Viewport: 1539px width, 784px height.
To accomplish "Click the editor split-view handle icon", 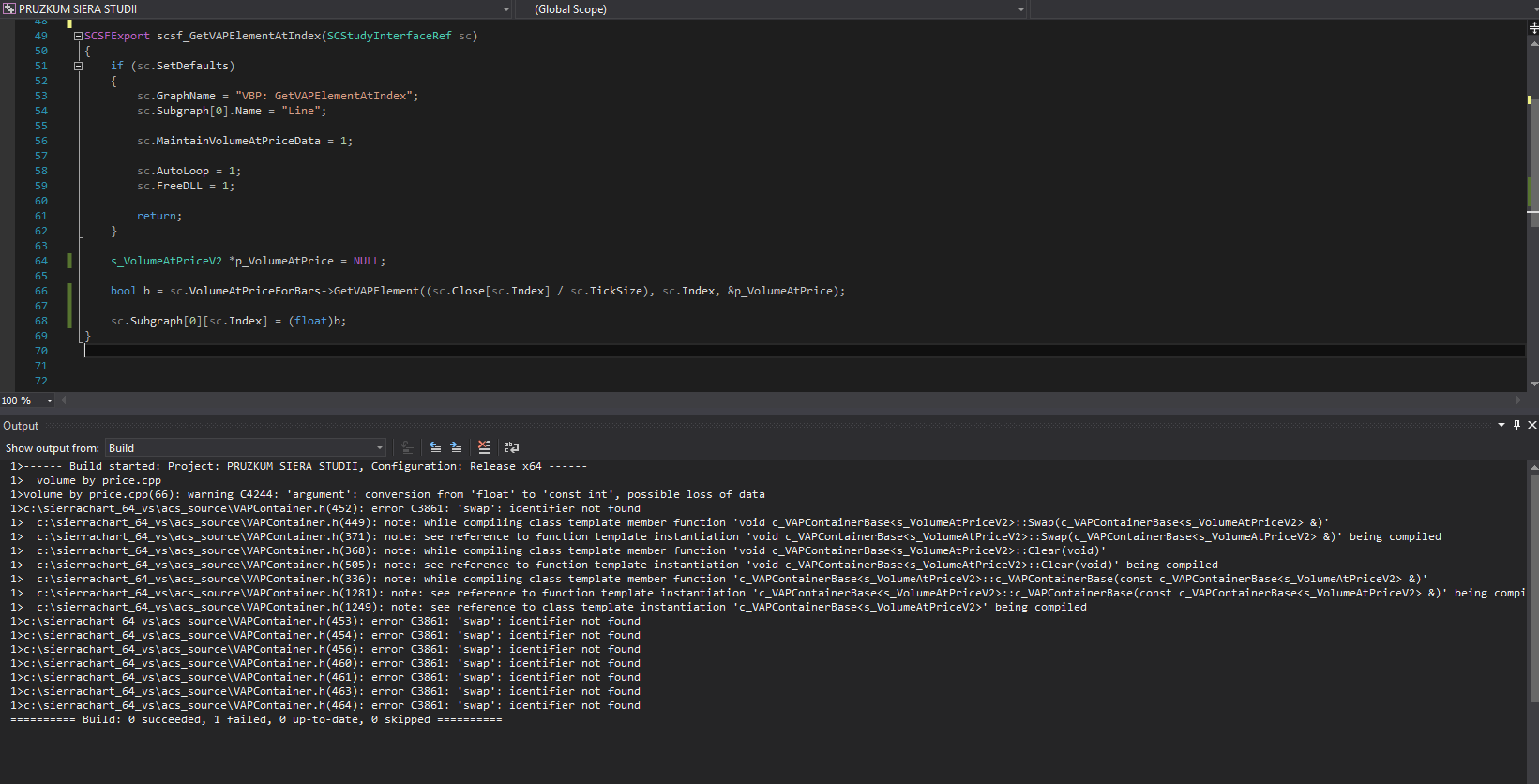I will [1533, 27].
